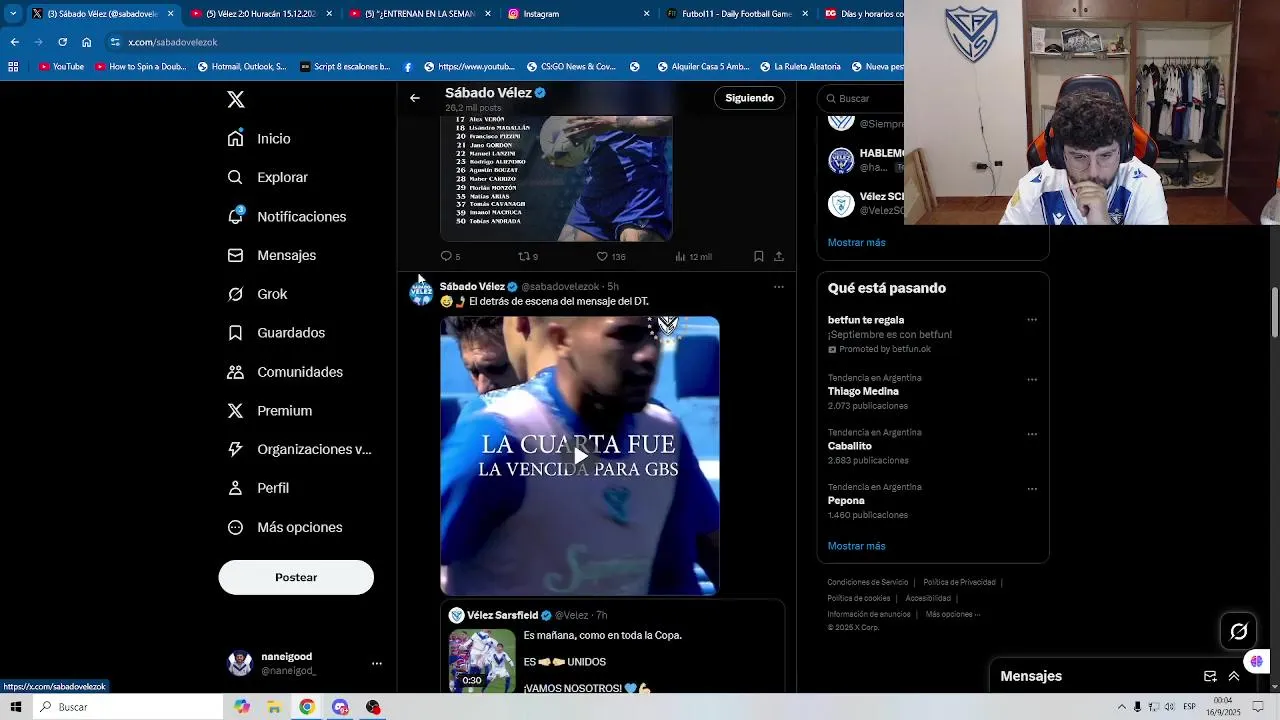Click the address bar URL
The width and height of the screenshot is (1280, 720).
point(173,42)
